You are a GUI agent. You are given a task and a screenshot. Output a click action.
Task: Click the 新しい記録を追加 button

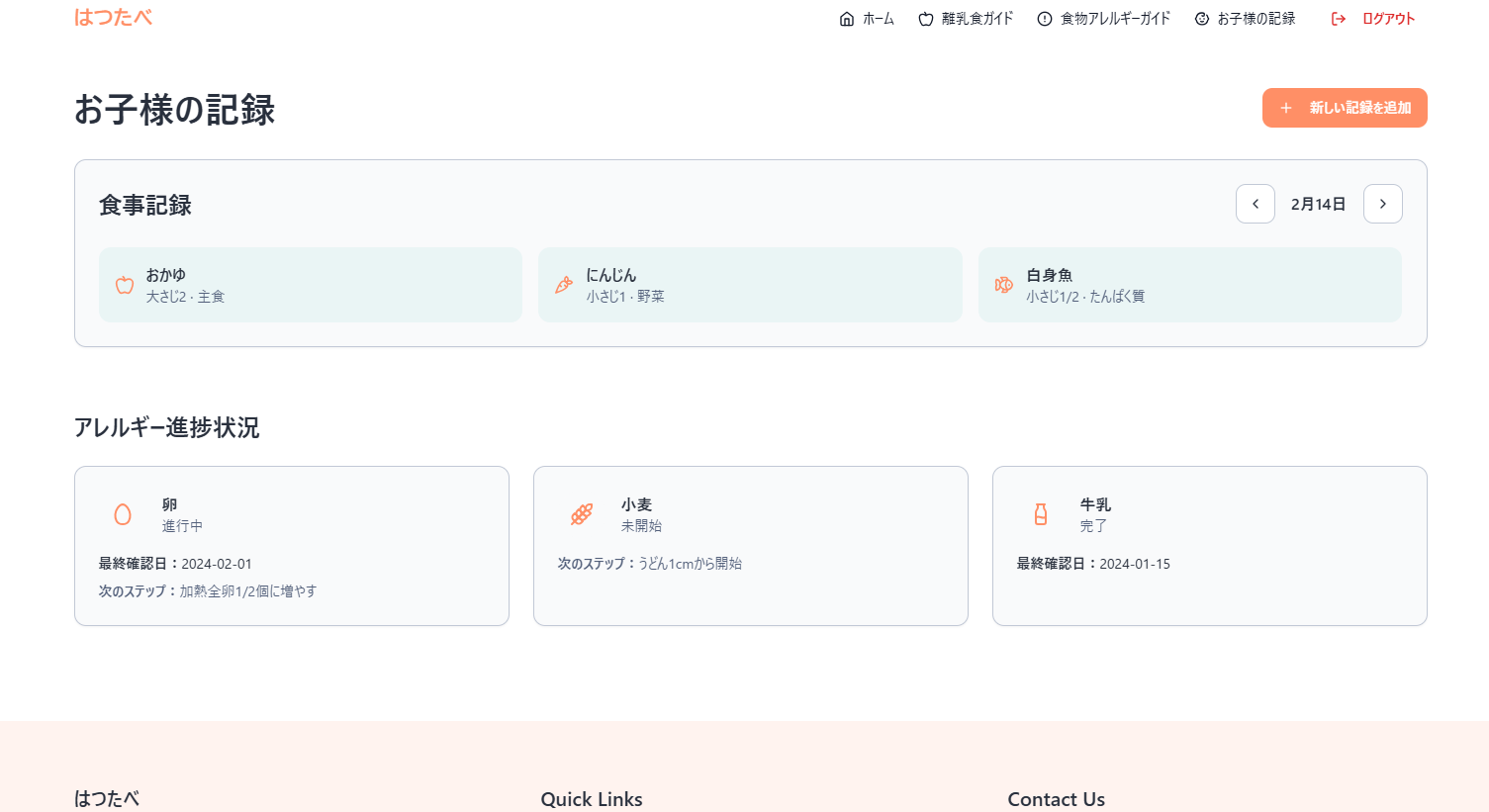click(1345, 108)
